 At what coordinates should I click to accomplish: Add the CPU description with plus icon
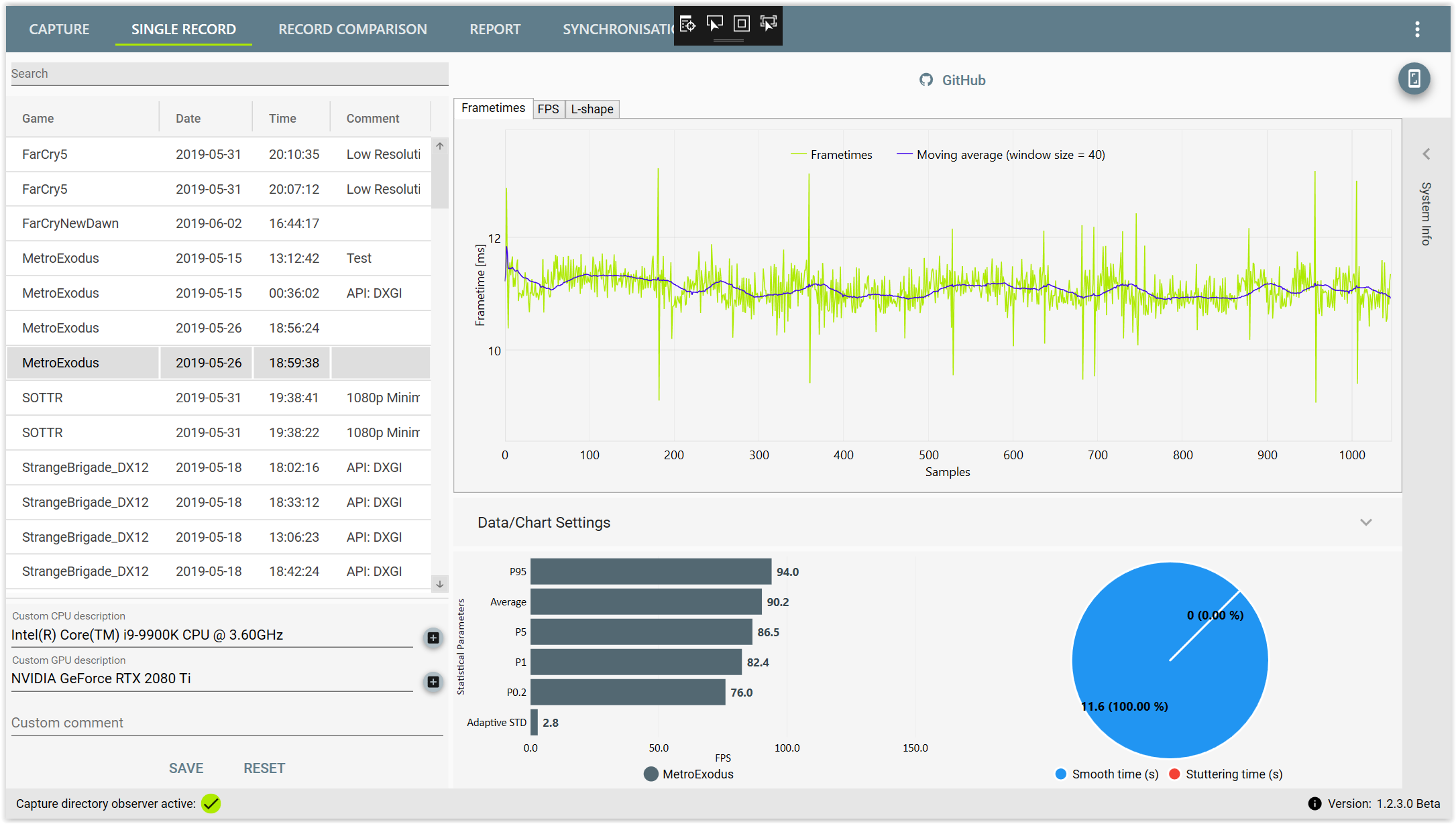click(x=433, y=638)
